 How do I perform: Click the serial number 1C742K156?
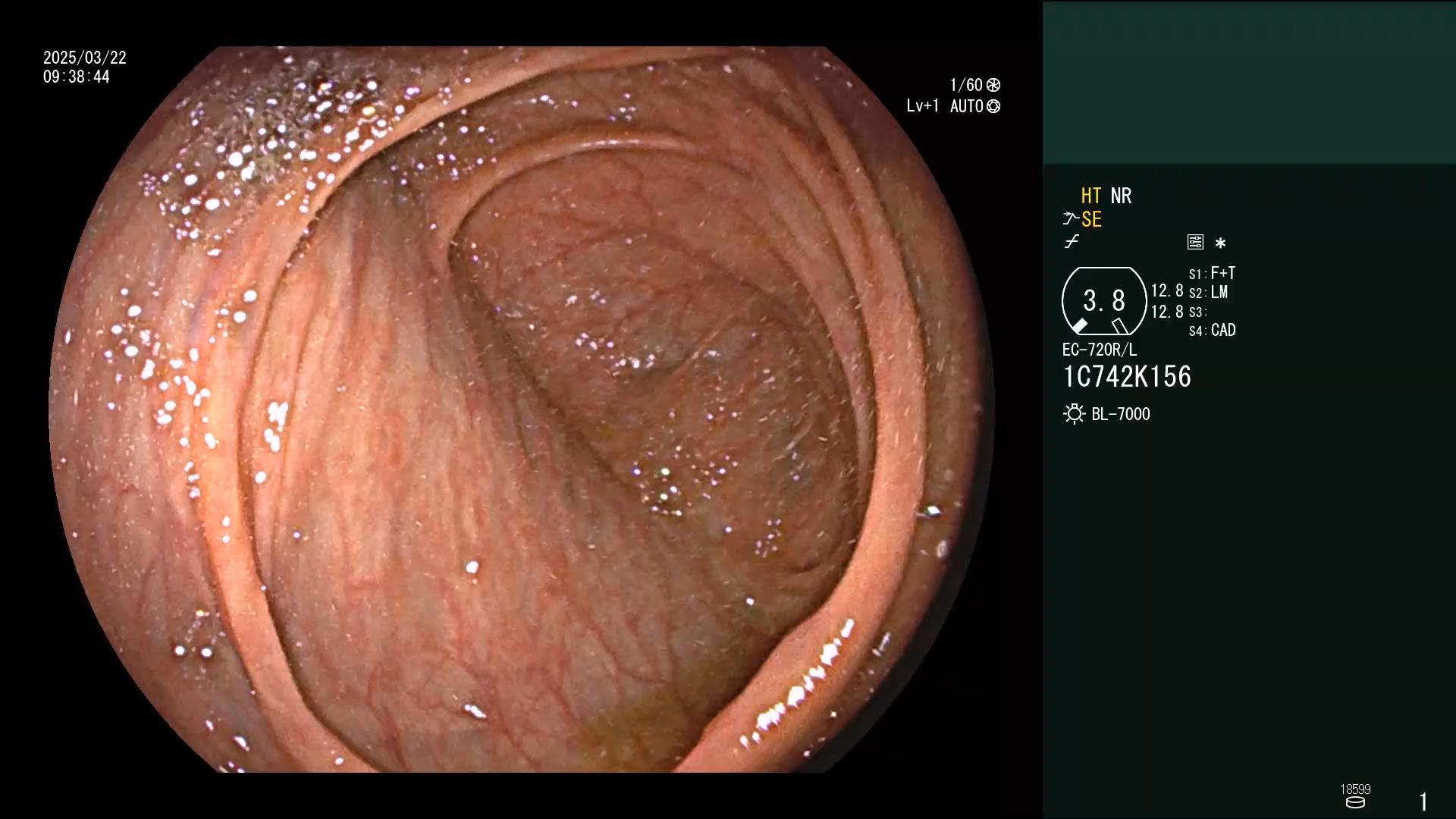point(1127,377)
